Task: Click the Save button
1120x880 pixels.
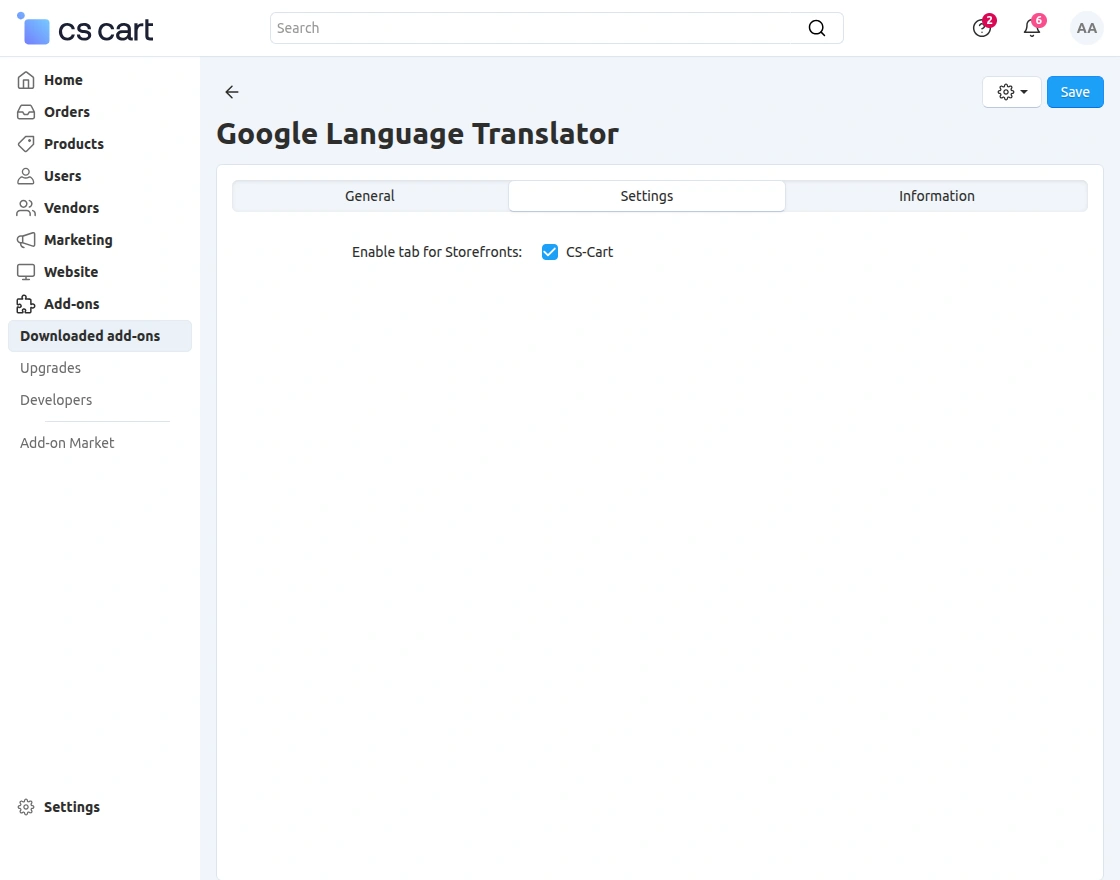Action: pos(1075,92)
